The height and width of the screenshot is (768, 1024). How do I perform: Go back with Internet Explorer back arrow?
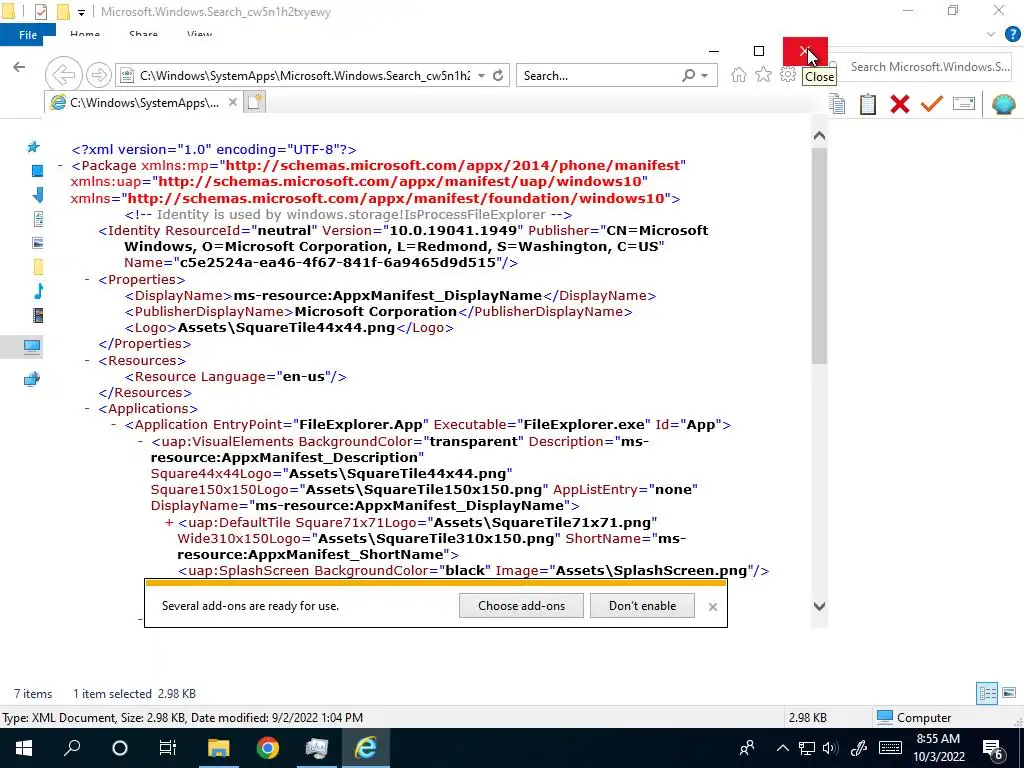(63, 75)
